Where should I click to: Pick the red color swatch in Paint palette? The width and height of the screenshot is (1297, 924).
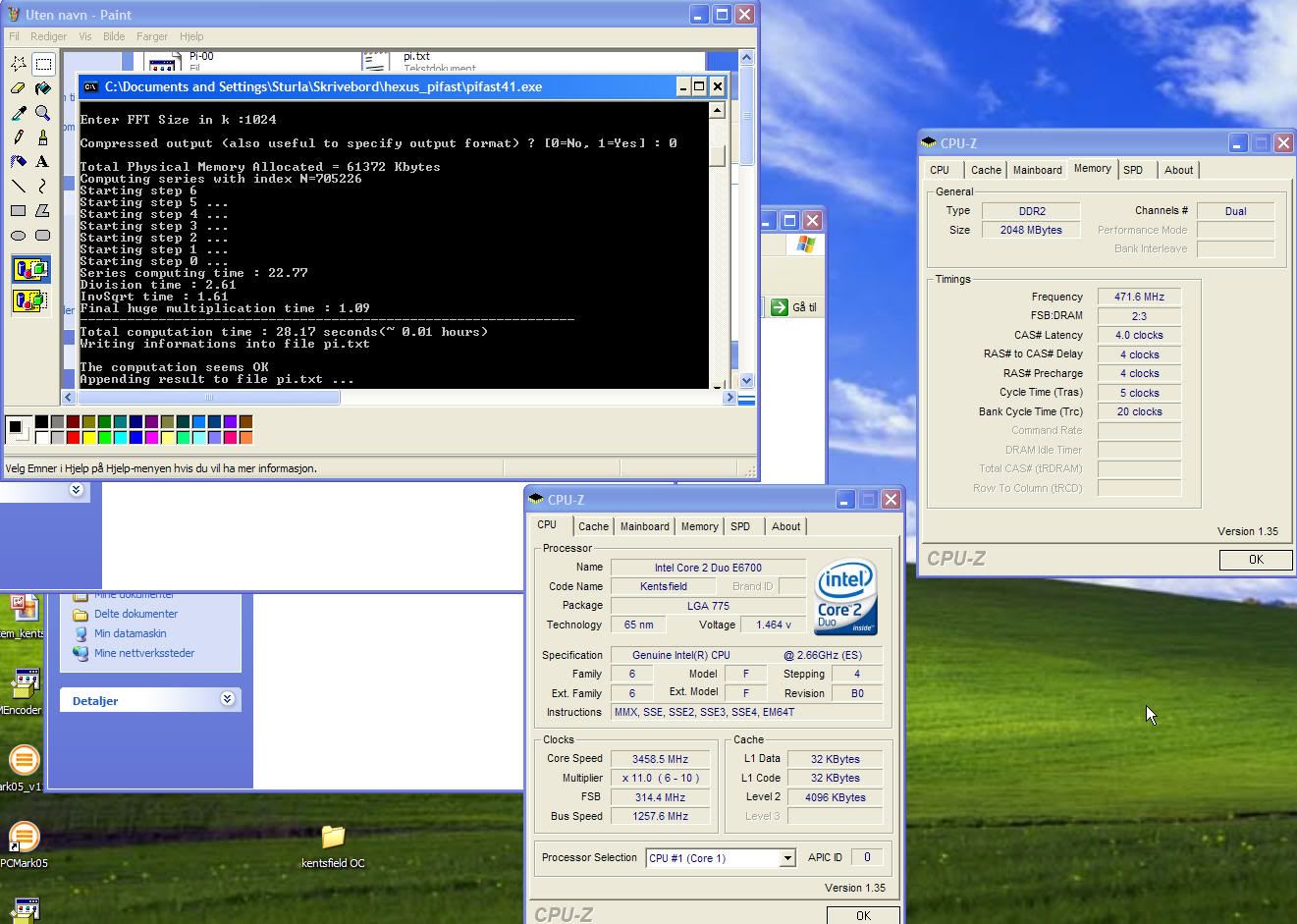tap(73, 437)
